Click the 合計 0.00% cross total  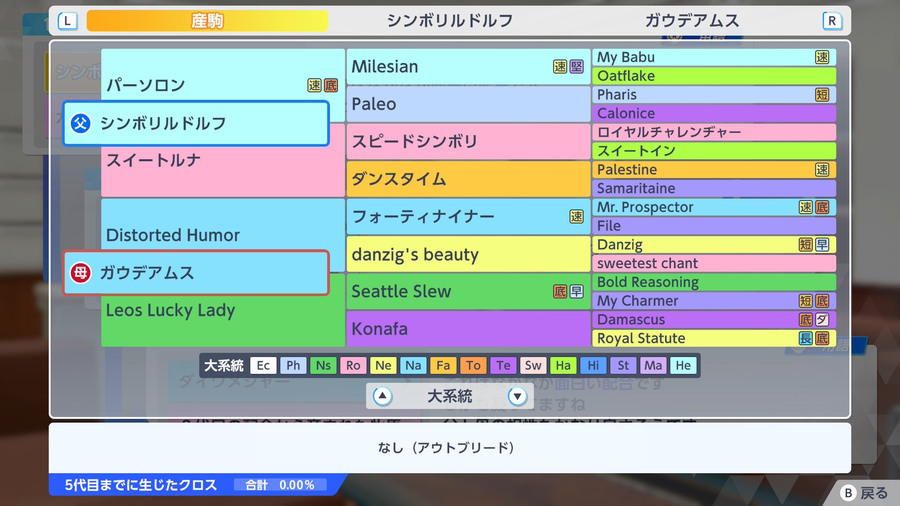(x=280, y=485)
